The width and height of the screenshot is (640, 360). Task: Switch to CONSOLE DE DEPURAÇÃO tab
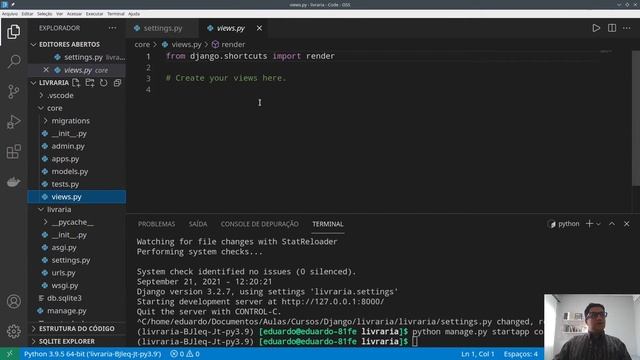coord(260,224)
